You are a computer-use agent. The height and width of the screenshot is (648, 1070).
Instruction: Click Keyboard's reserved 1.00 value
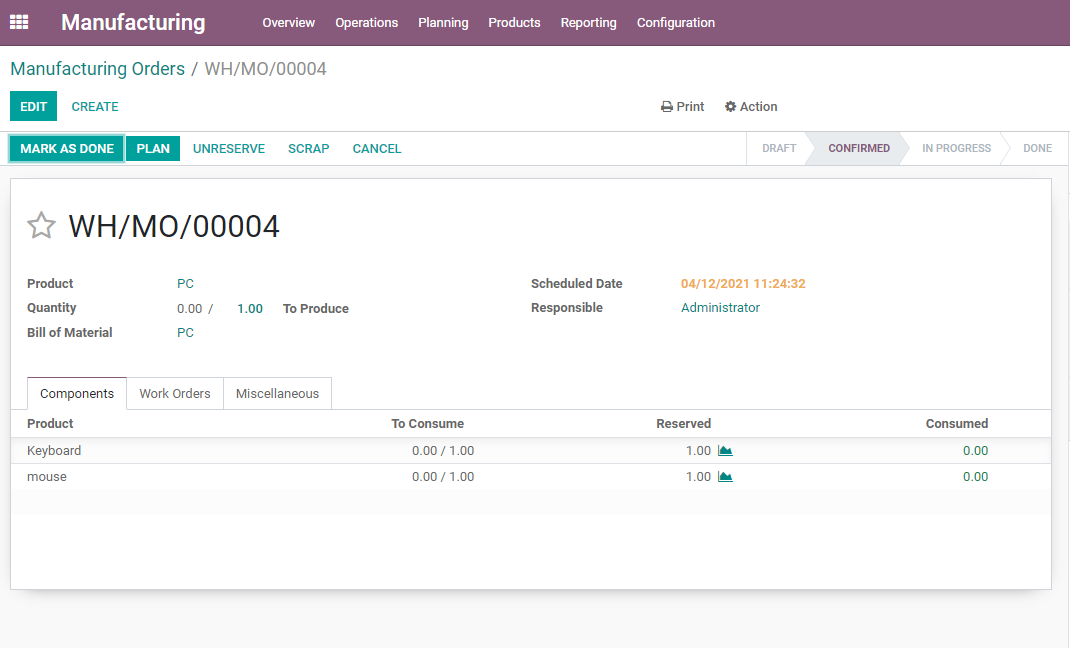tap(698, 451)
